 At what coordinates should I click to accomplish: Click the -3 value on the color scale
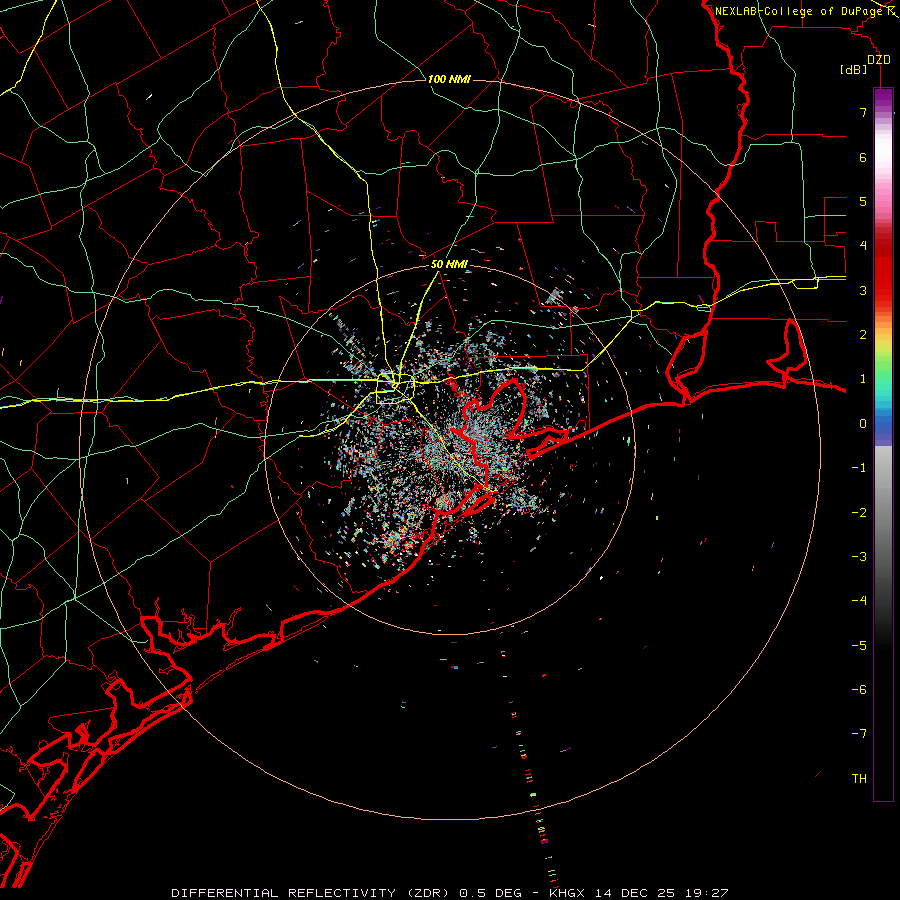coord(859,557)
